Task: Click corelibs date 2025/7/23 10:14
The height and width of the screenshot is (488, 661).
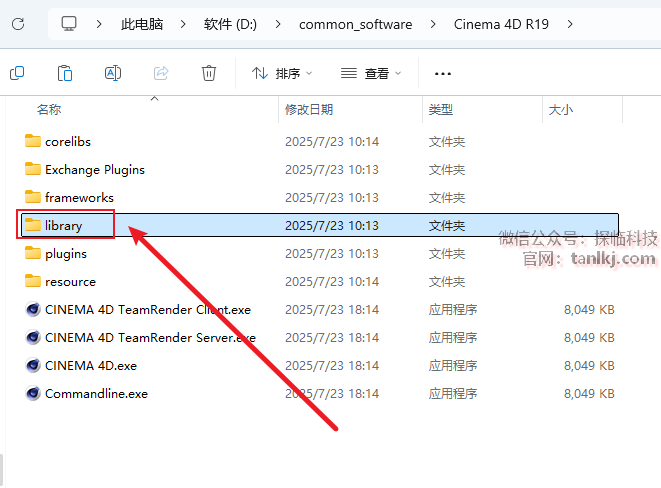Action: tap(332, 142)
